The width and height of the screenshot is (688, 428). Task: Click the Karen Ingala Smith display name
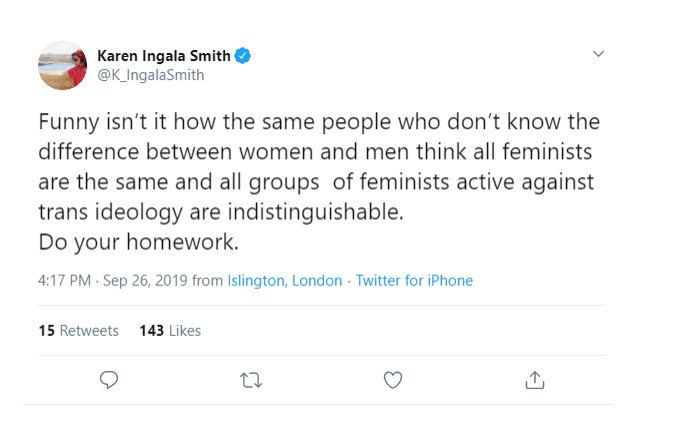point(164,54)
